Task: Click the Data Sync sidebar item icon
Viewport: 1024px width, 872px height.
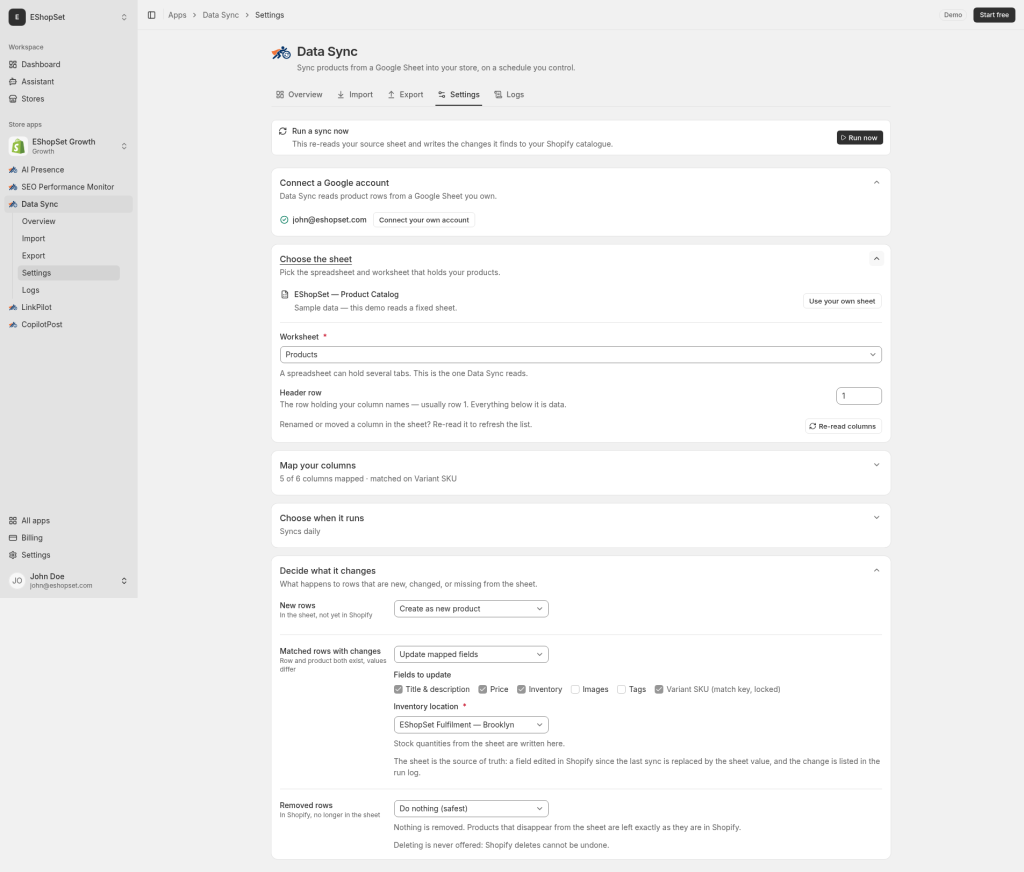Action: coord(13,204)
